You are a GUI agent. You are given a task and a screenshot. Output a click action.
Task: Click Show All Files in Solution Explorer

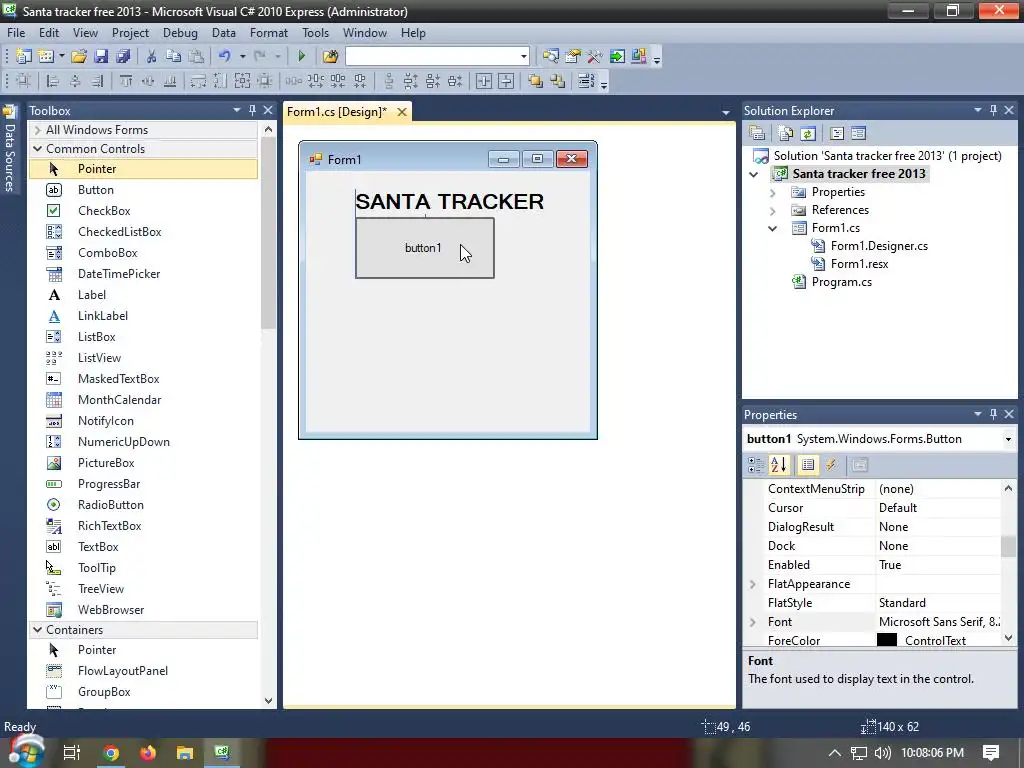pos(786,133)
